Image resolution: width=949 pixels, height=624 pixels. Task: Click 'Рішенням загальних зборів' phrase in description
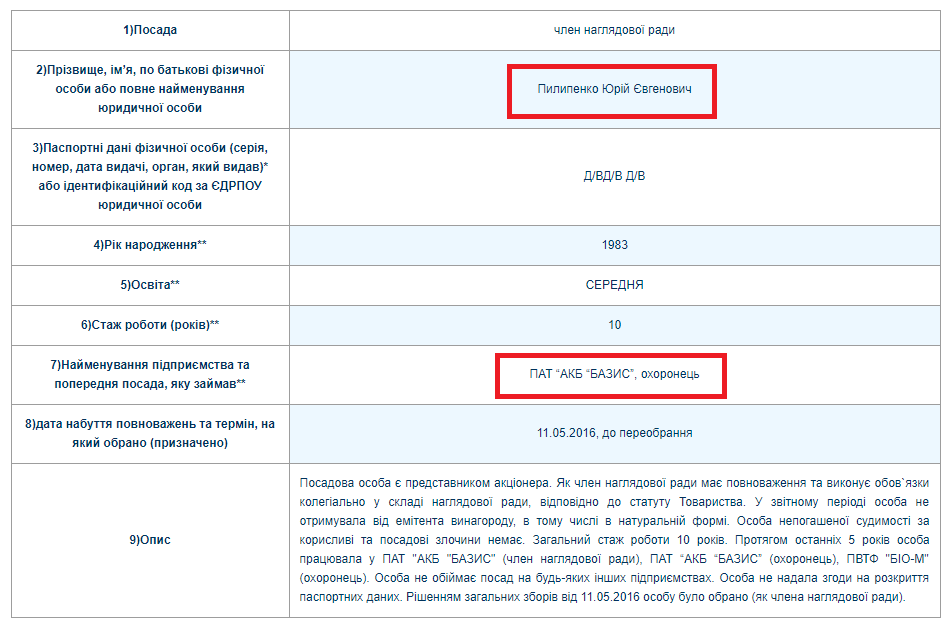click(468, 597)
